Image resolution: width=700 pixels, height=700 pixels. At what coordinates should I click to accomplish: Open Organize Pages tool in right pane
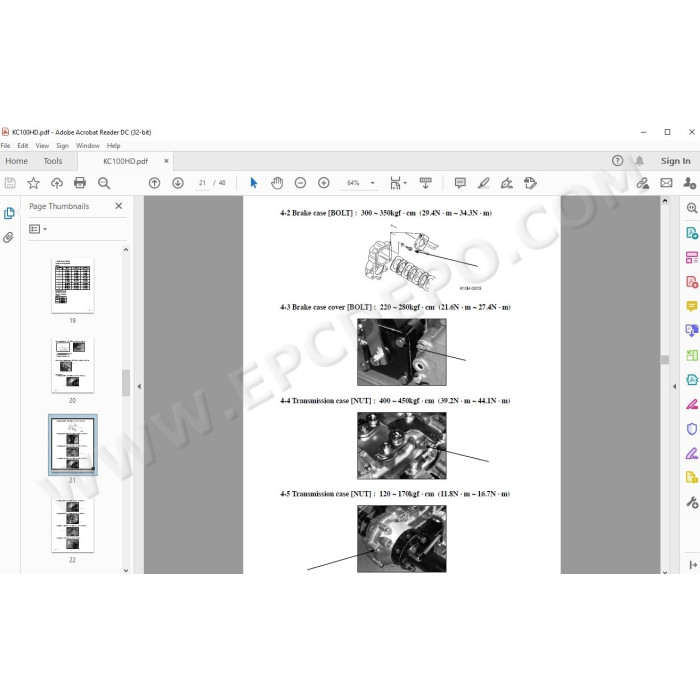pos(692,258)
